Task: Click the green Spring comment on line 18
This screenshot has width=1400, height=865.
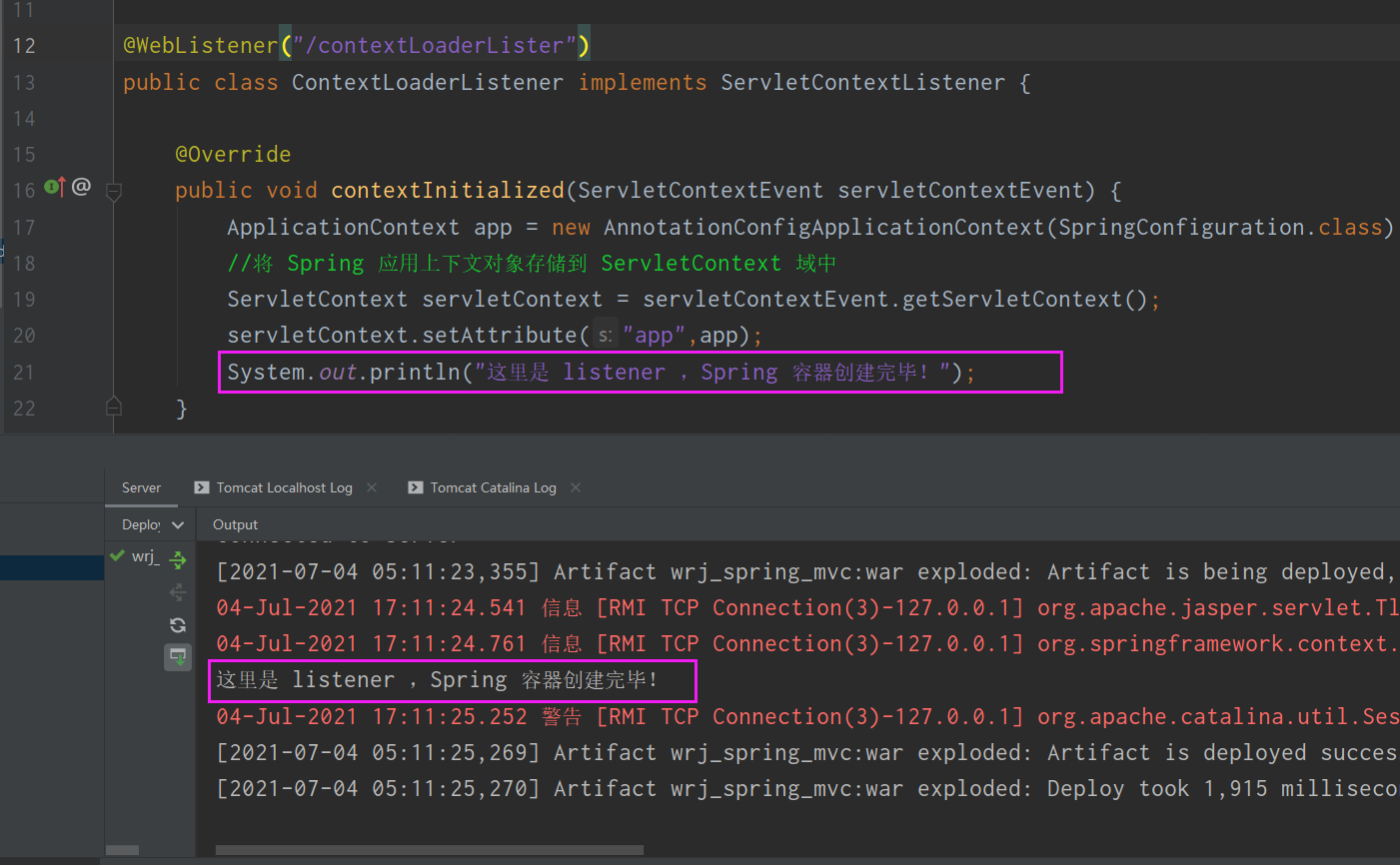Action: pos(531,264)
